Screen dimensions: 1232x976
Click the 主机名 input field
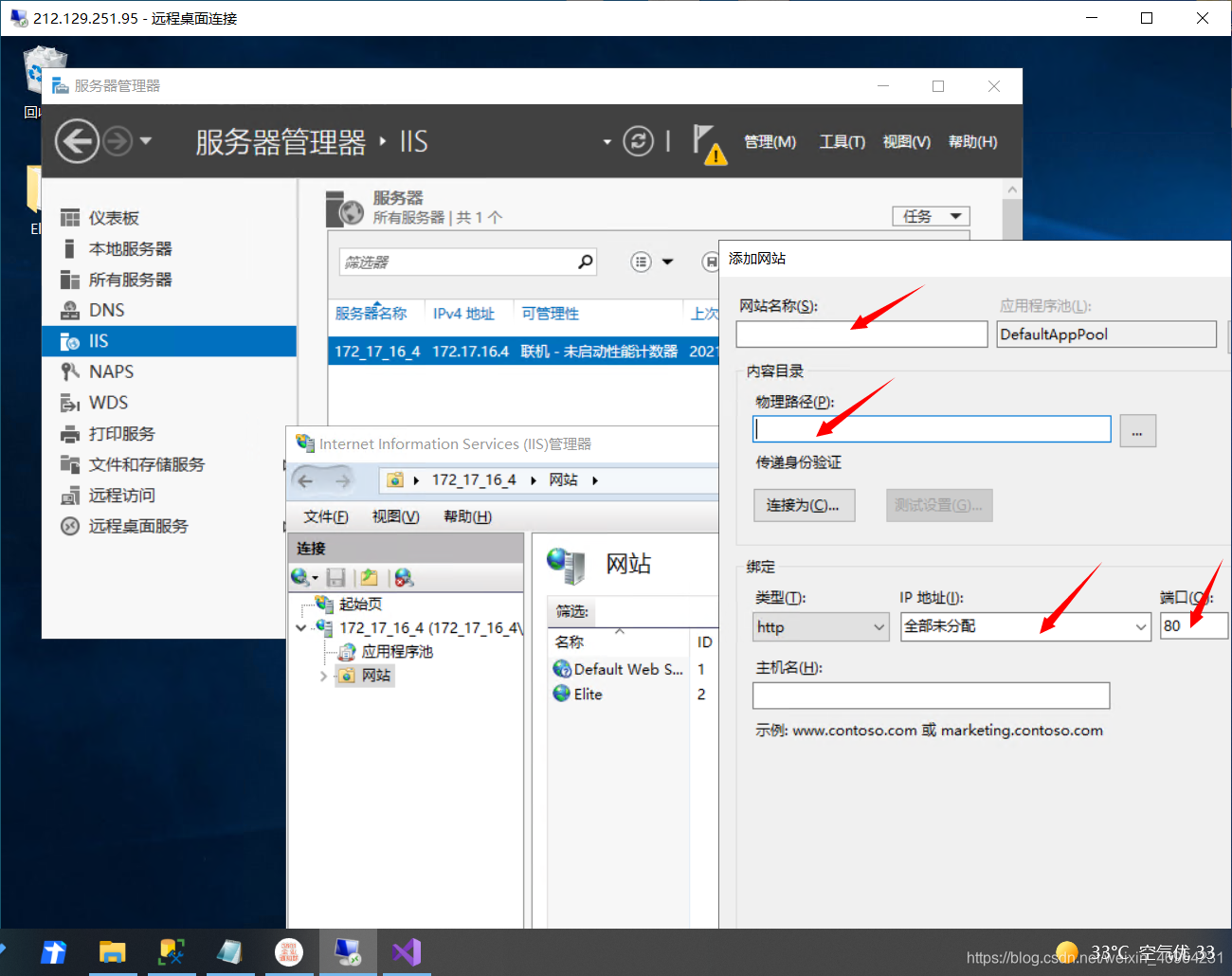pyautogui.click(x=931, y=696)
